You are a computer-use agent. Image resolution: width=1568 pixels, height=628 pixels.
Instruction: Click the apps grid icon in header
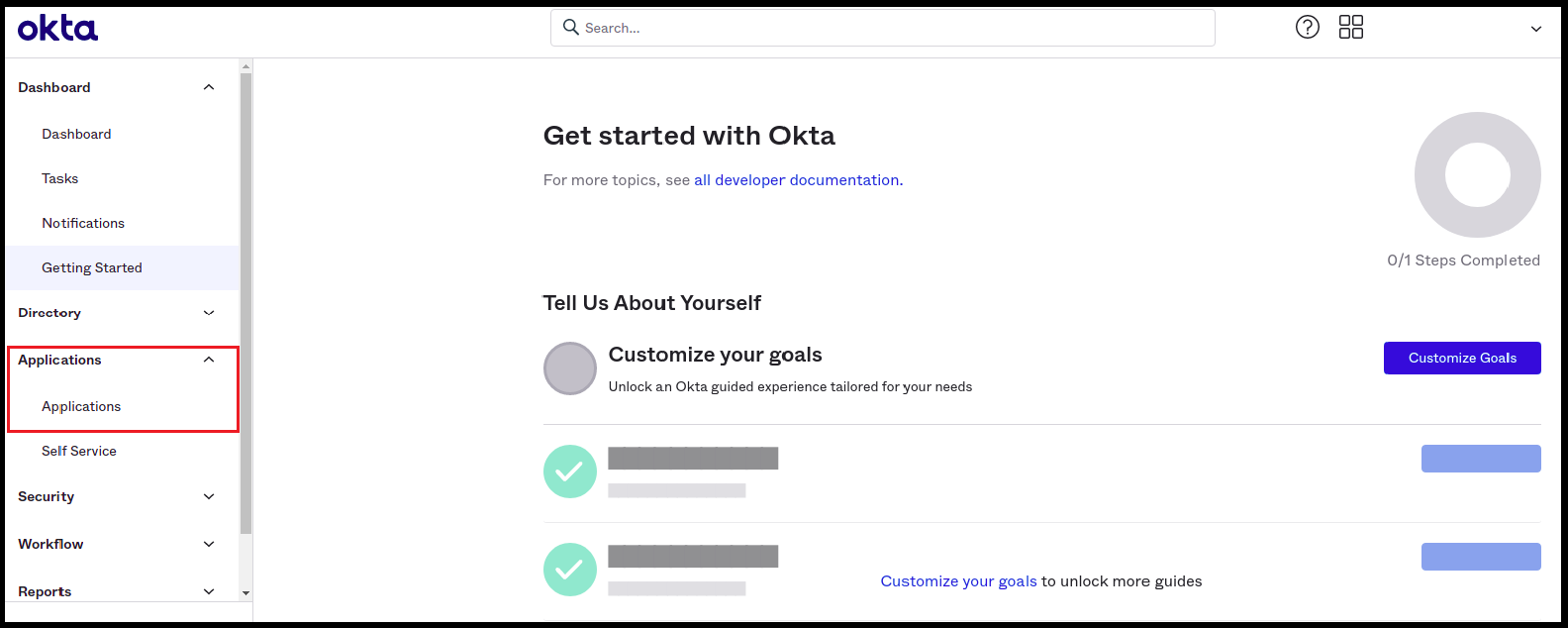coord(1350,27)
